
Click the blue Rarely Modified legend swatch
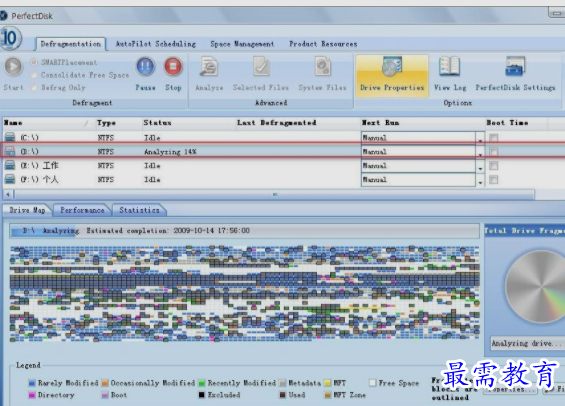click(32, 383)
